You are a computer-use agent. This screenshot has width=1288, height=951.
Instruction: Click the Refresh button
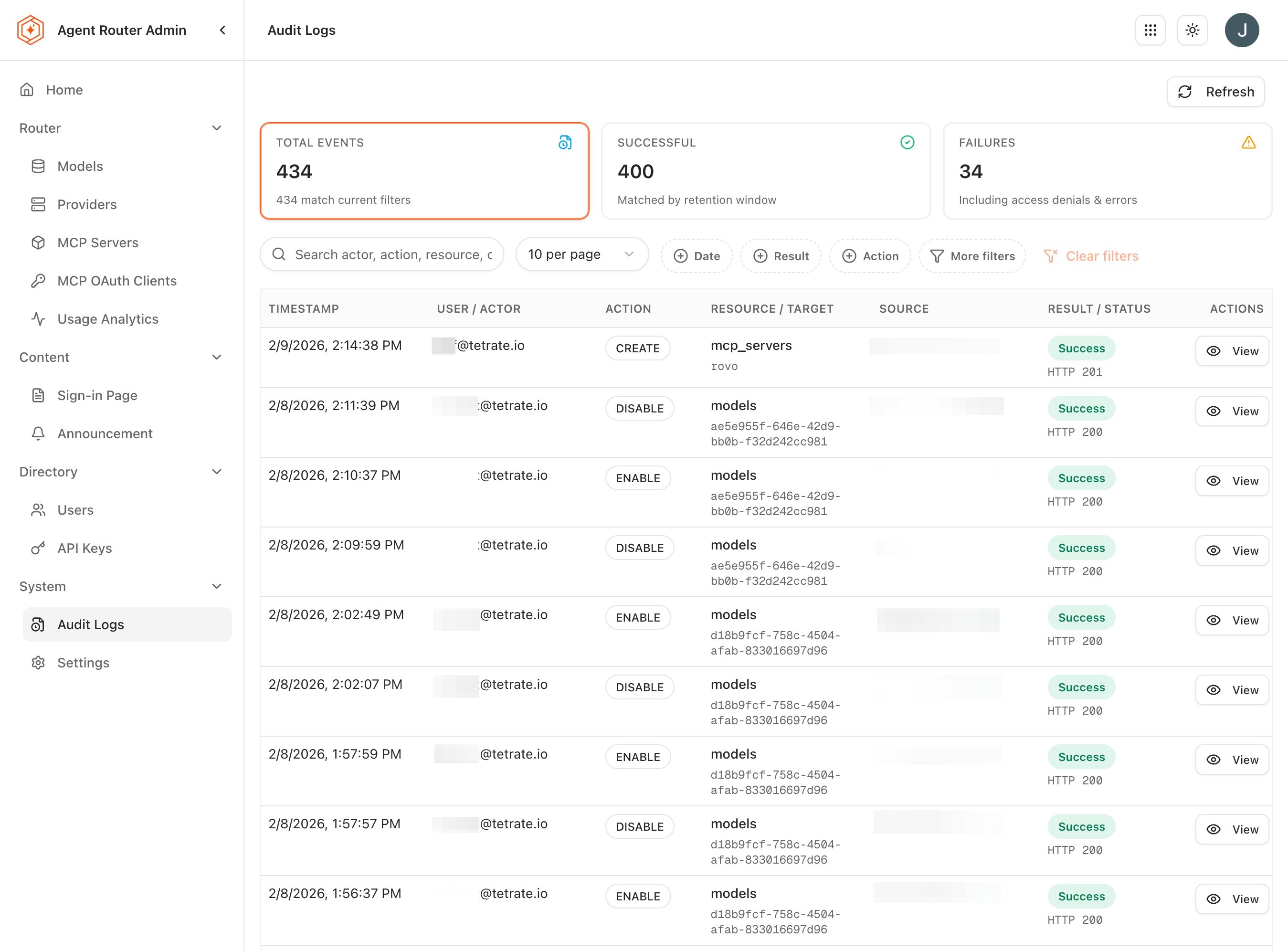pos(1215,92)
